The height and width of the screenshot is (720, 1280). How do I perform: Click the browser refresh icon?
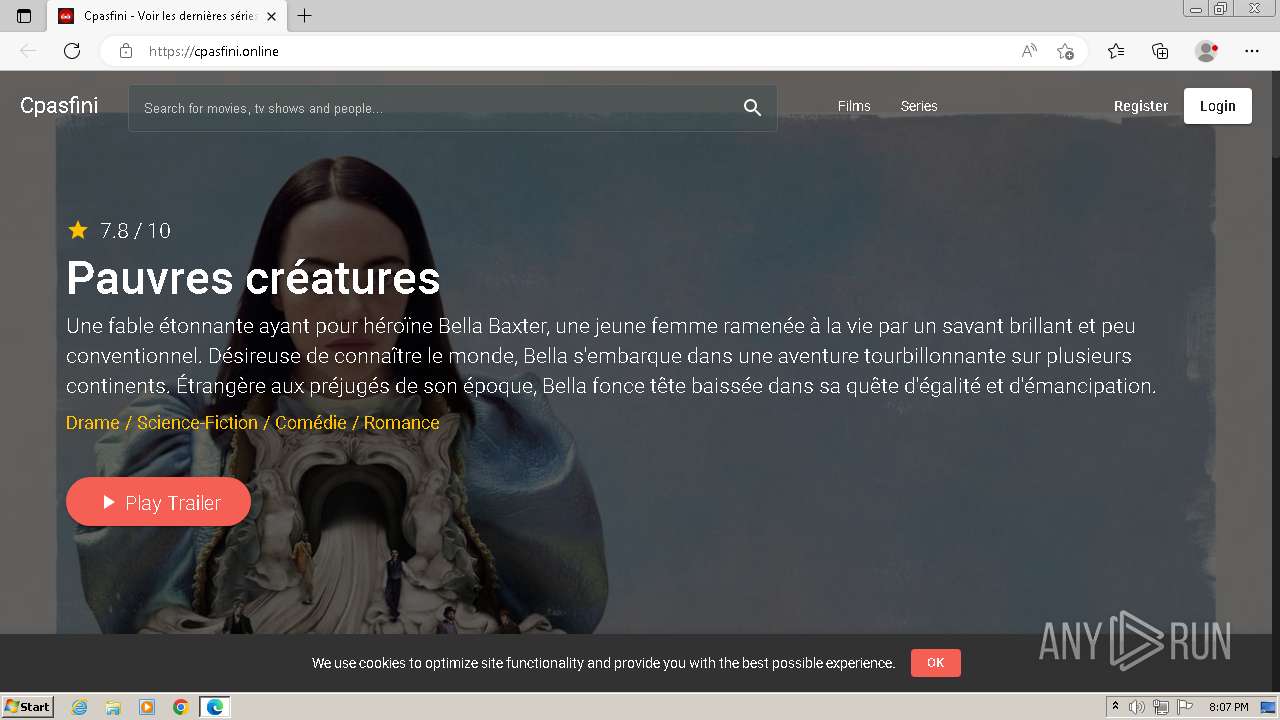72,51
